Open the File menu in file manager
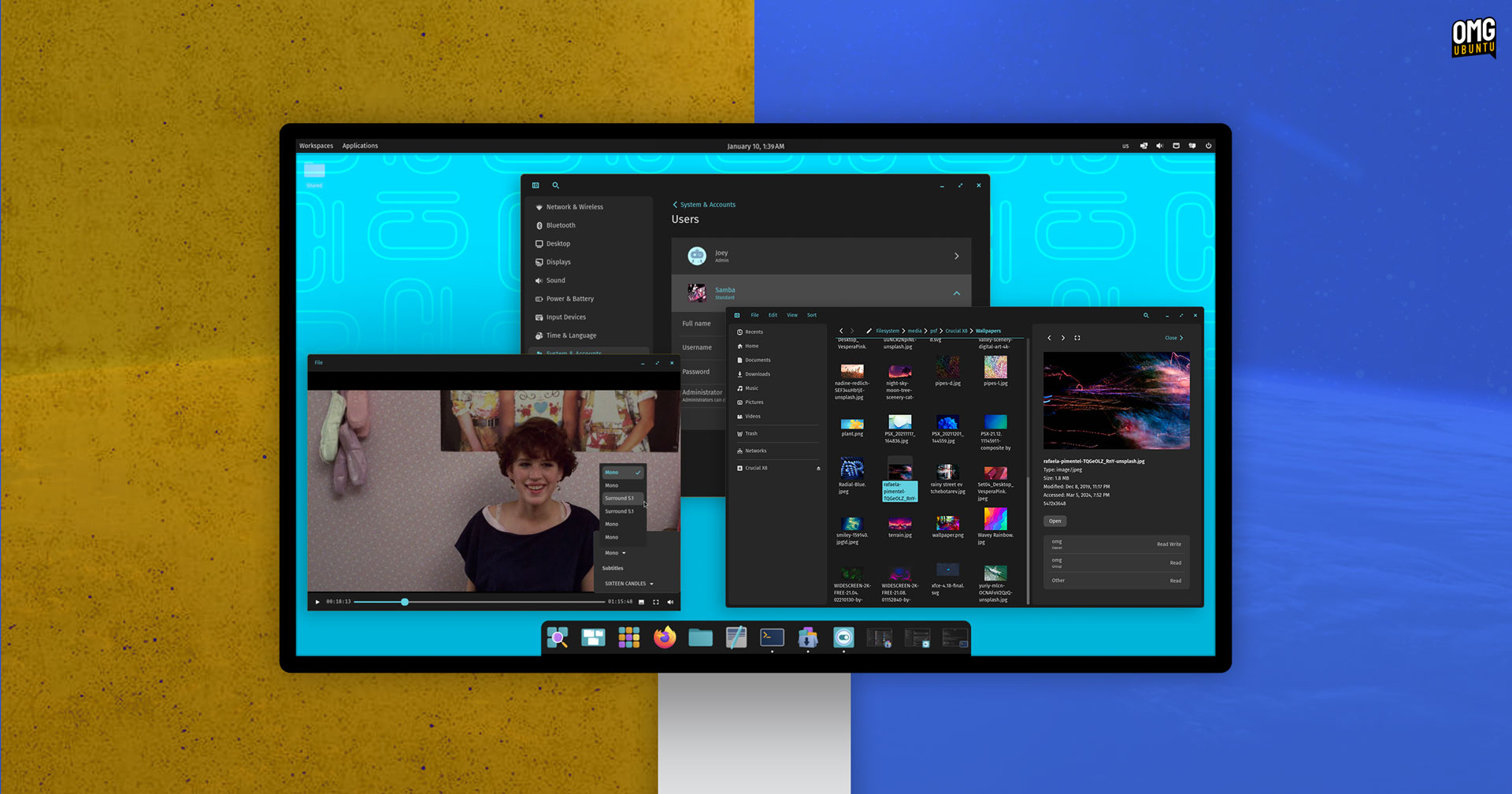 (x=754, y=315)
